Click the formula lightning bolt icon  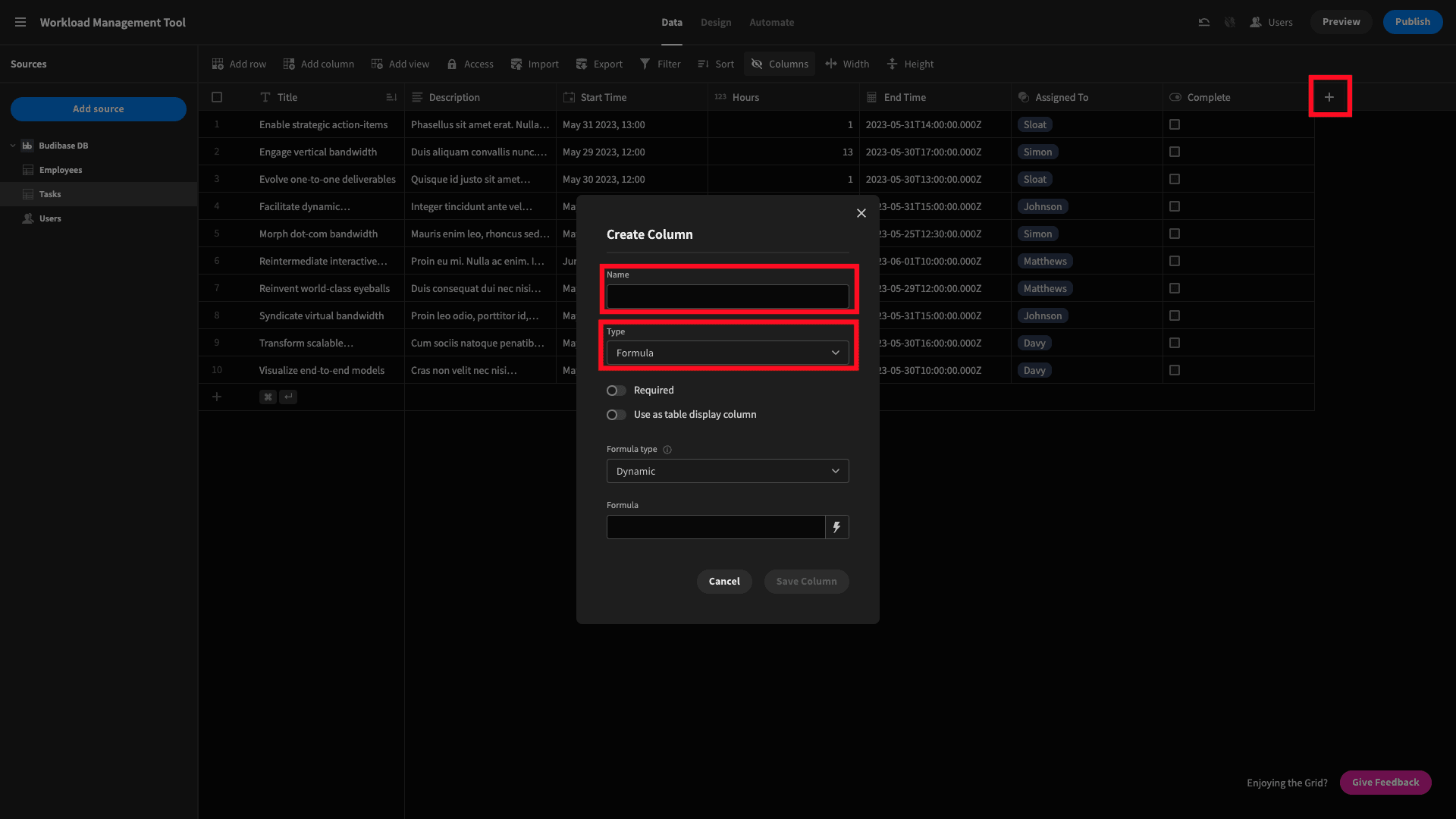click(x=837, y=527)
